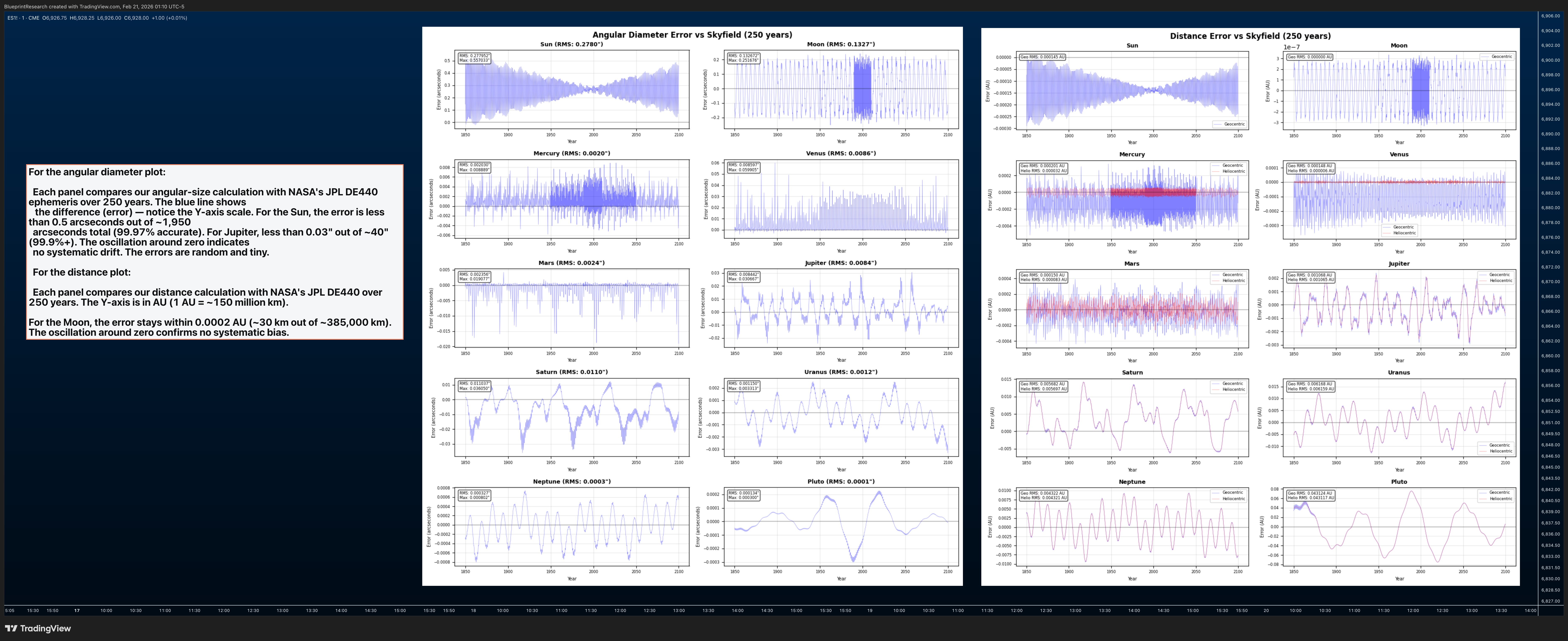The height and width of the screenshot is (641, 1568).
Task: Click the date marker 17 on time axis
Action: point(77,610)
